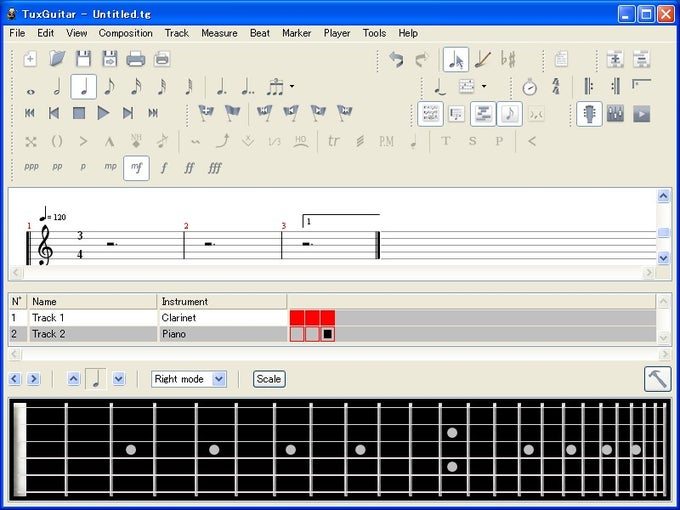Click Track 1 first red measure block
Screen dimensions: 680x510
coord(297,318)
